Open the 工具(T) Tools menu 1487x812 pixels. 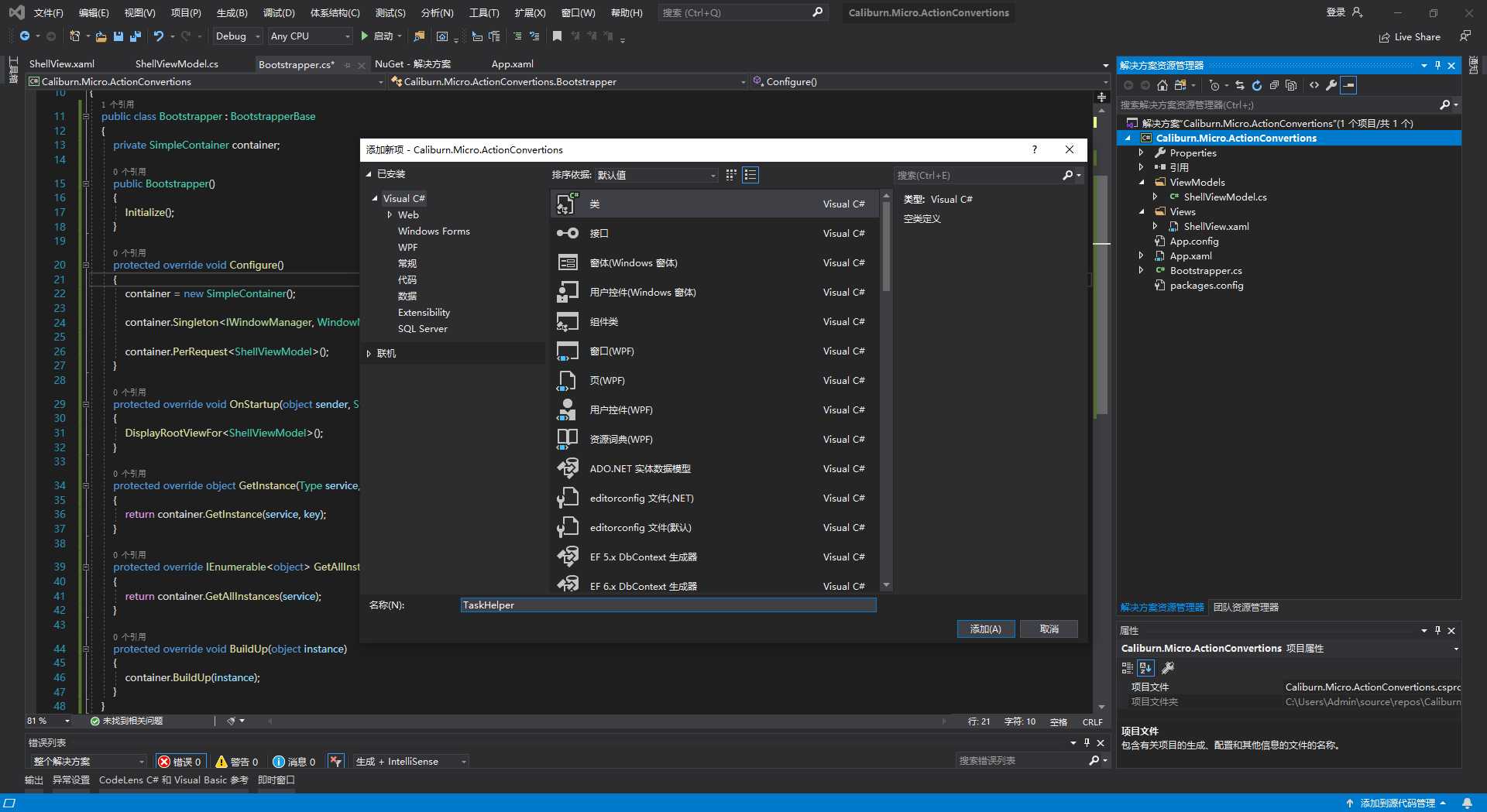[x=484, y=12]
